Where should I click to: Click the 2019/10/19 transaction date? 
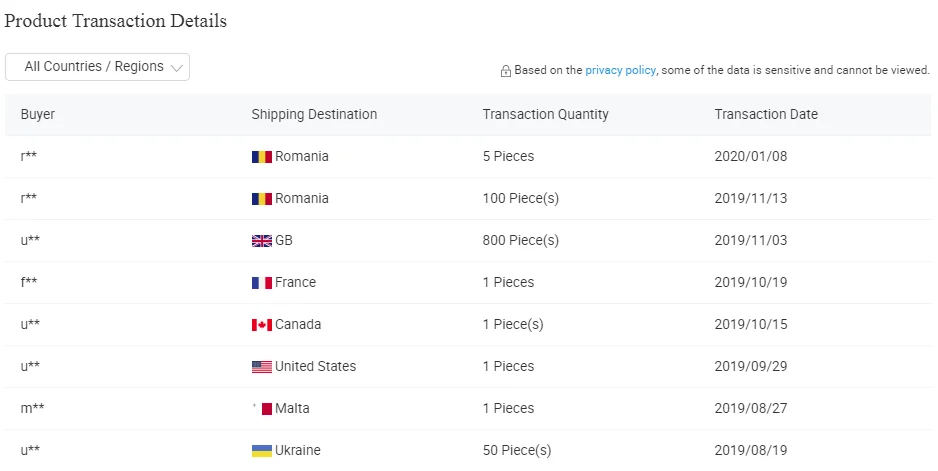pos(750,283)
